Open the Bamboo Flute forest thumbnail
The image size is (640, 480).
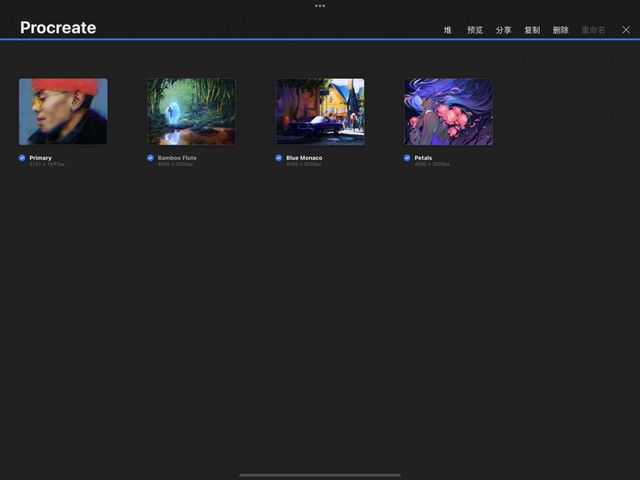click(x=191, y=111)
